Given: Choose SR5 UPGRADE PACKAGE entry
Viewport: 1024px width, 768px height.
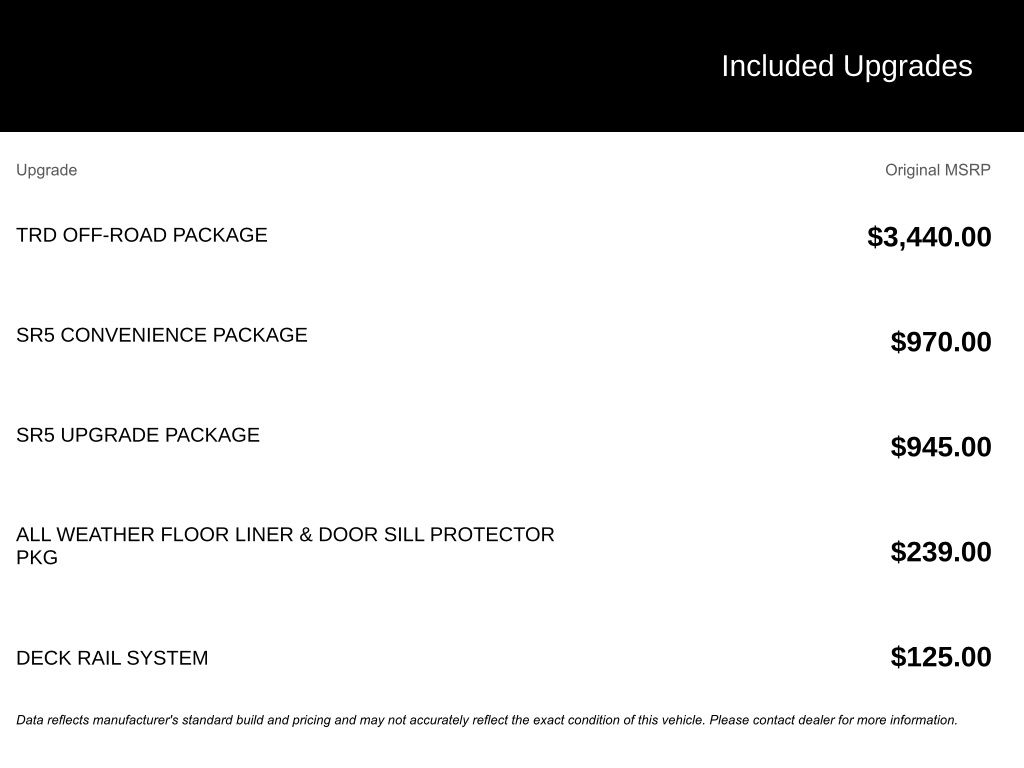Looking at the screenshot, I should (x=138, y=435).
